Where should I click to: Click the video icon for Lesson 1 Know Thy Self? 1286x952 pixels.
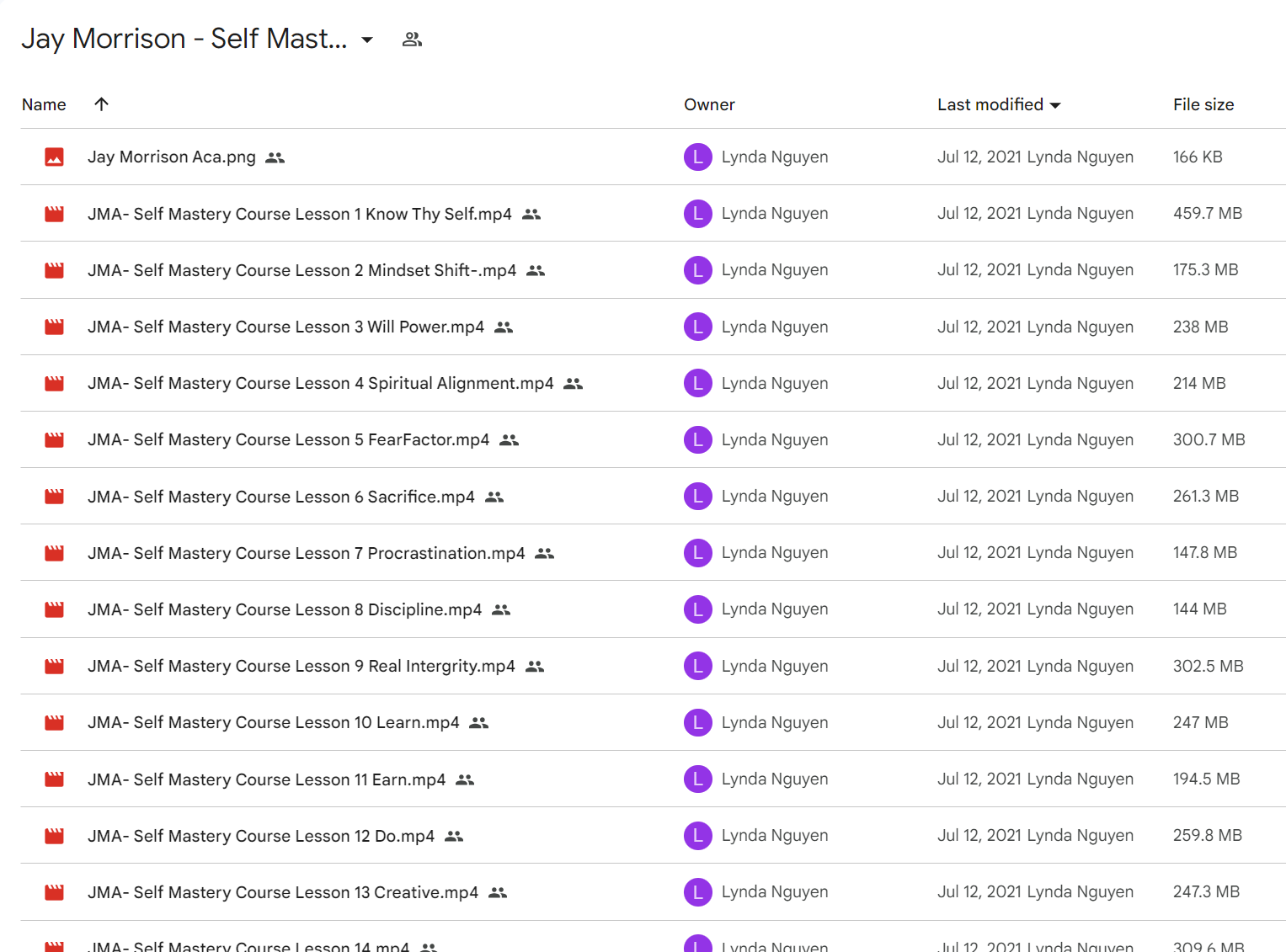coord(55,214)
